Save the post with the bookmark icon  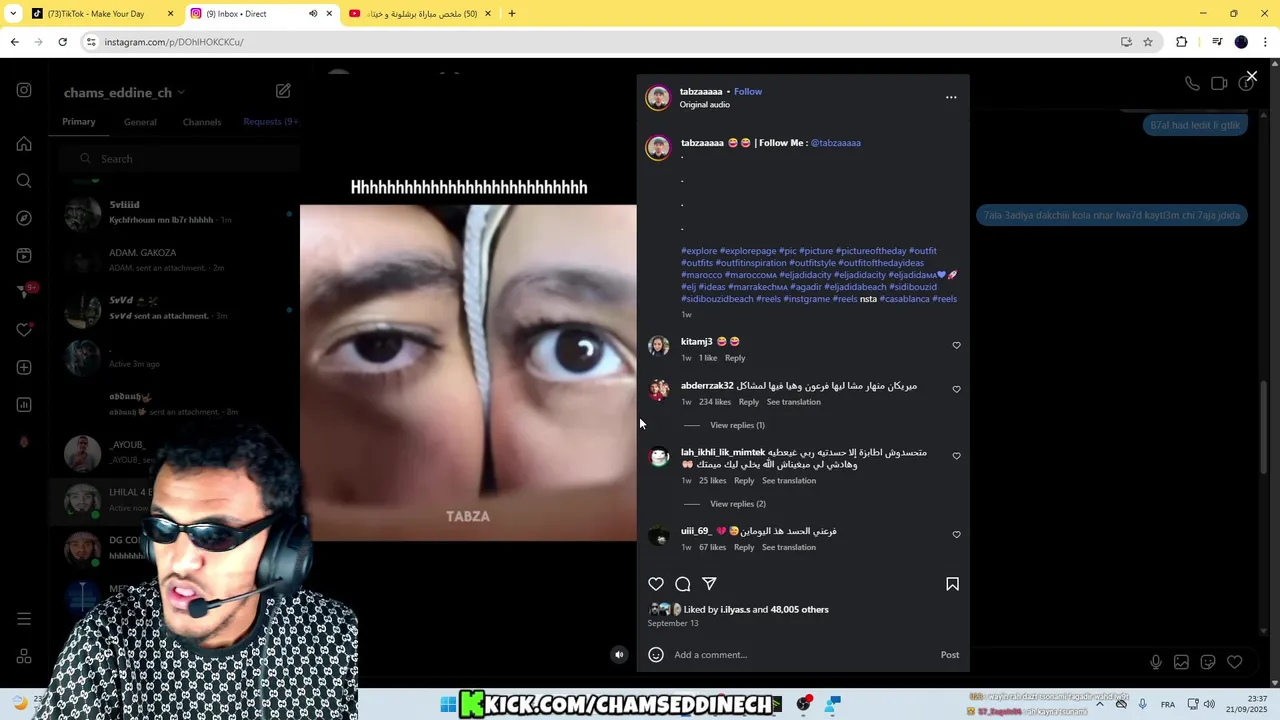click(x=952, y=584)
